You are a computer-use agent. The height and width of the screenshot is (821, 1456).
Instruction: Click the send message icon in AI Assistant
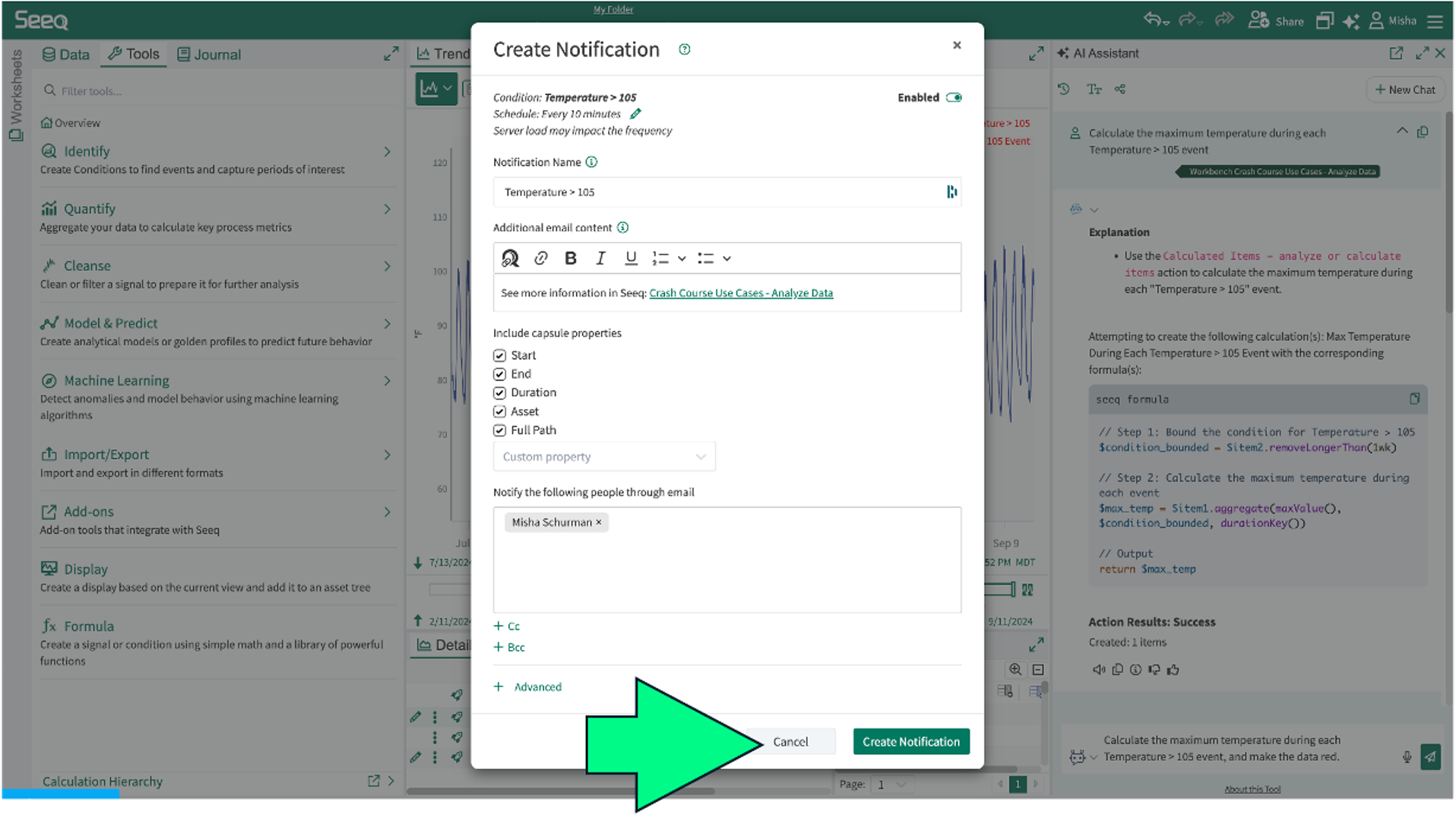pyautogui.click(x=1430, y=756)
